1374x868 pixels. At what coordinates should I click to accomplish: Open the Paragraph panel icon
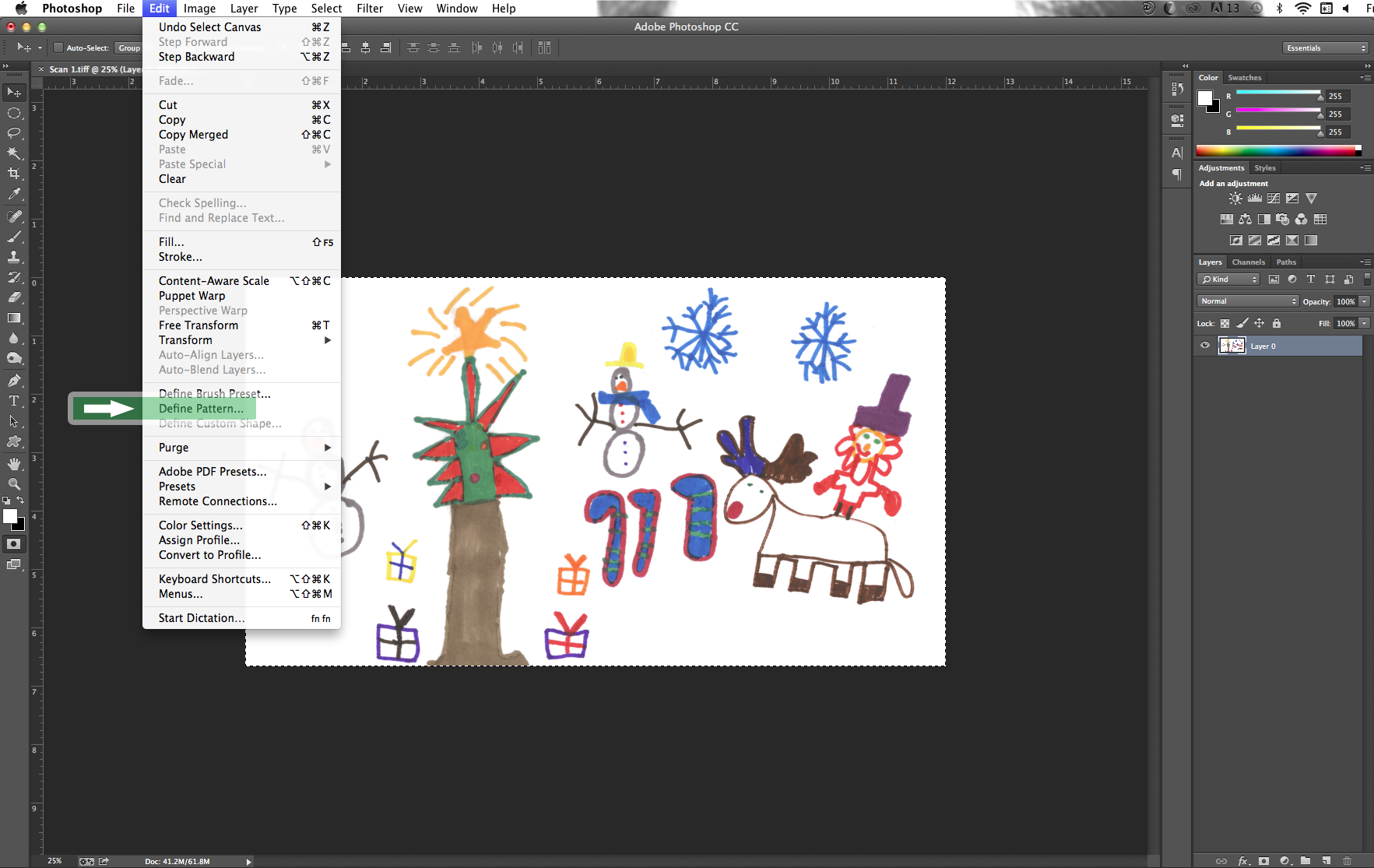1177,174
